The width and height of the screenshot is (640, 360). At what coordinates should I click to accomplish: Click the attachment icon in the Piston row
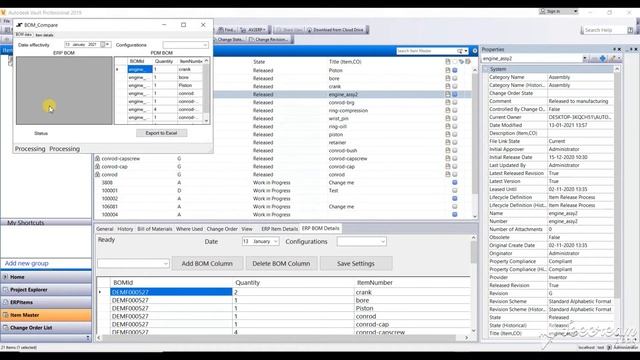[x=448, y=70]
